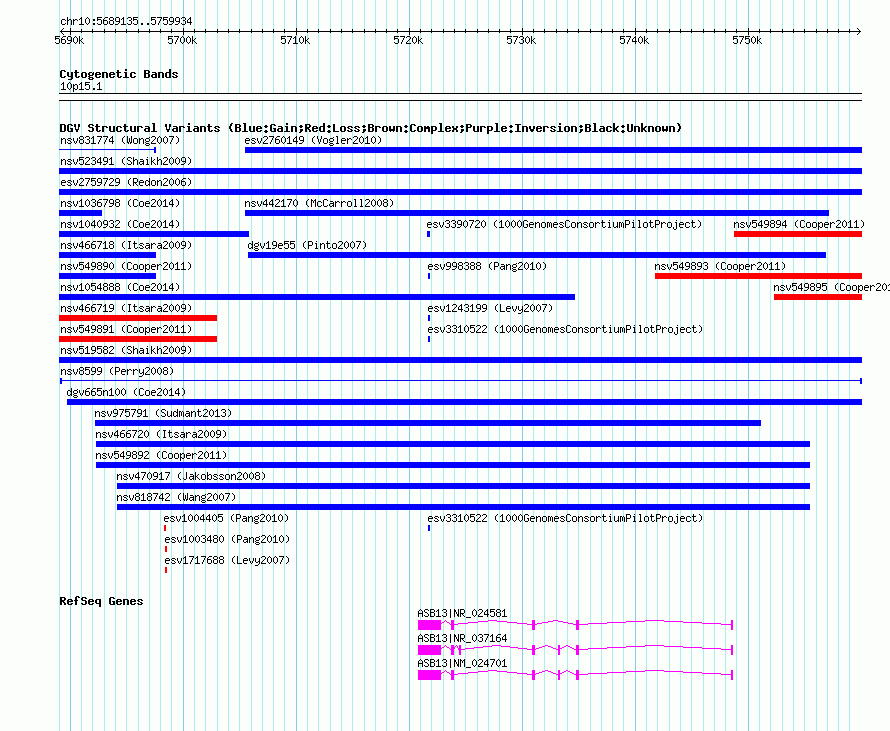Open variant nsv818742 (Wang2007)

tap(176, 497)
